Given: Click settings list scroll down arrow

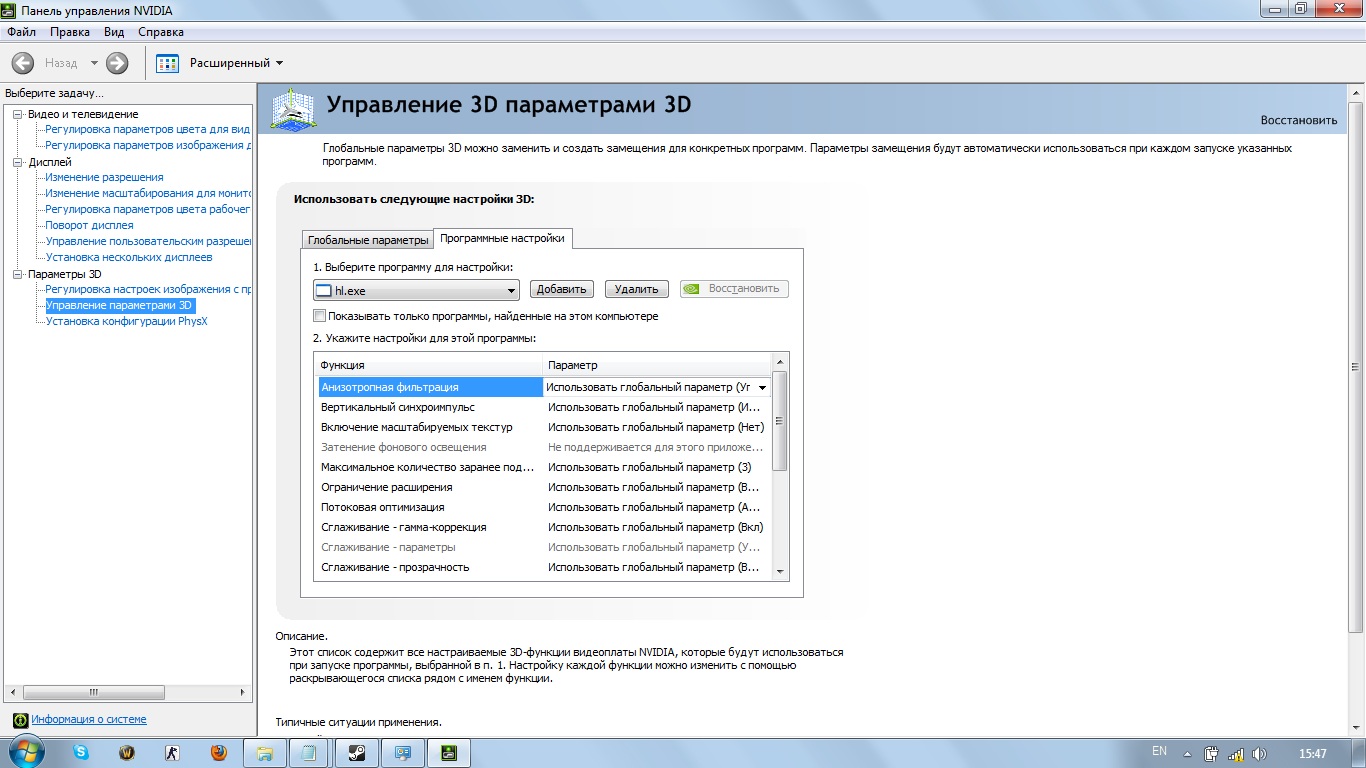Looking at the screenshot, I should coord(780,572).
